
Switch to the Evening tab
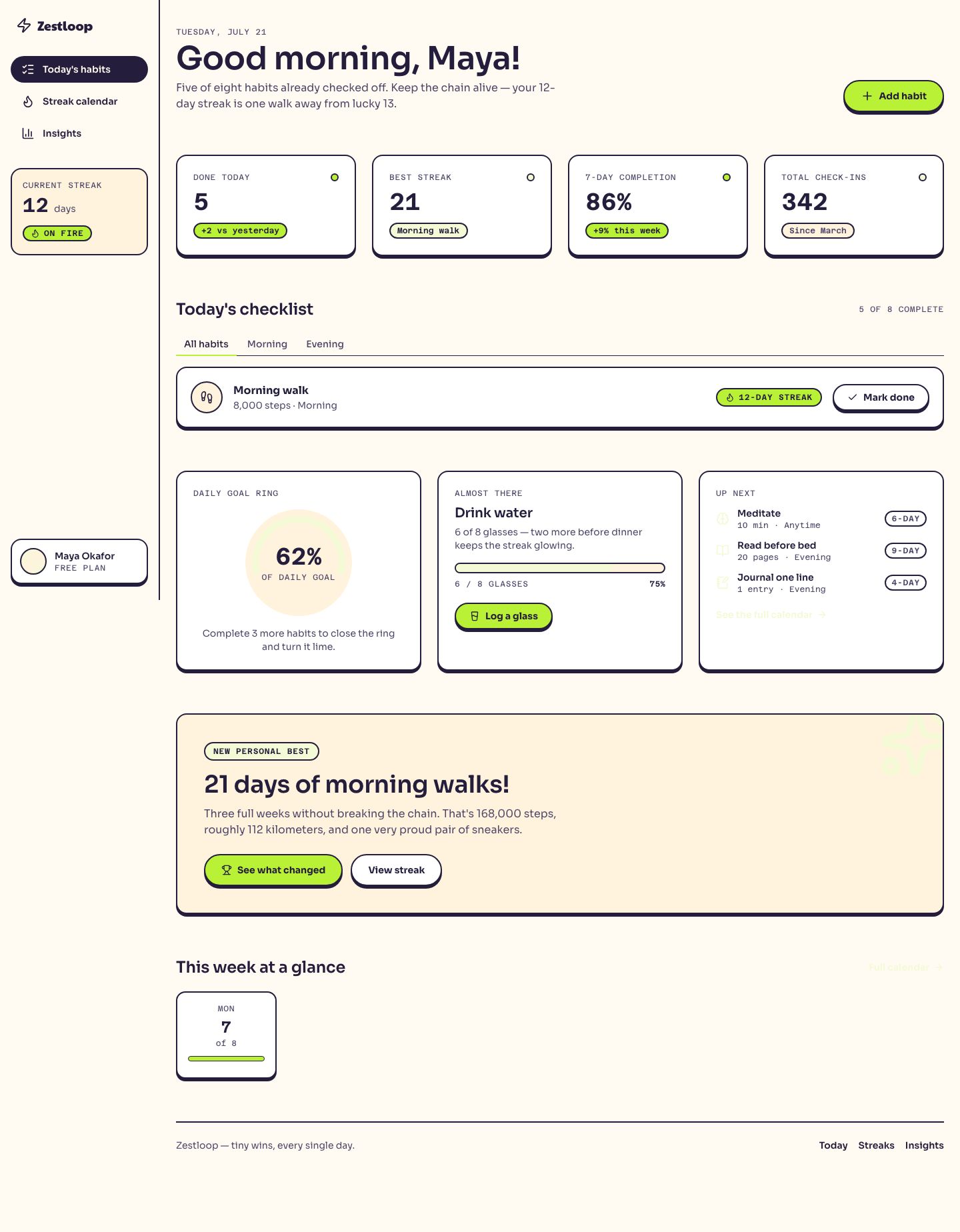click(x=325, y=344)
